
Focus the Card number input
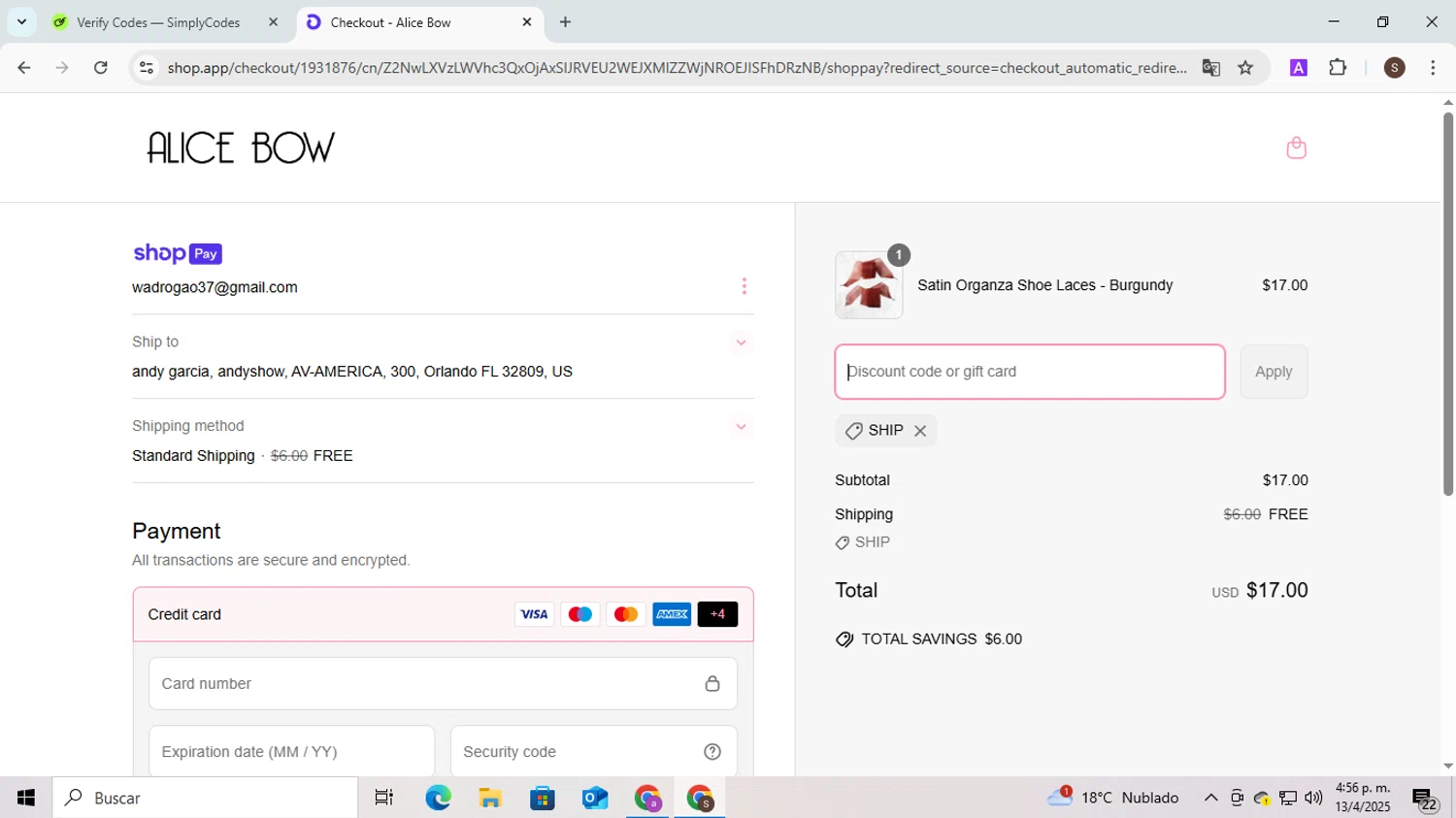443,683
